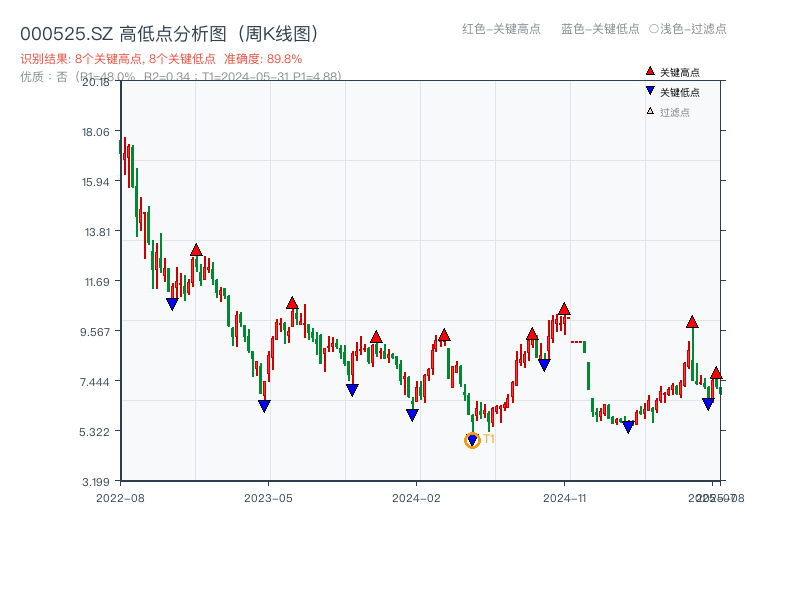Click the 2024-02 x-axis date label

click(x=416, y=498)
